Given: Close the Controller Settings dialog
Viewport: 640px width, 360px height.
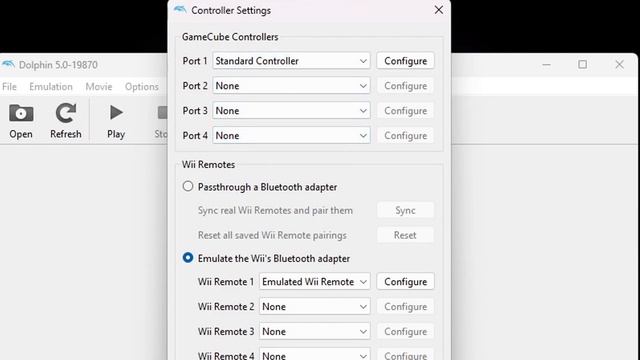Looking at the screenshot, I should coord(439,10).
